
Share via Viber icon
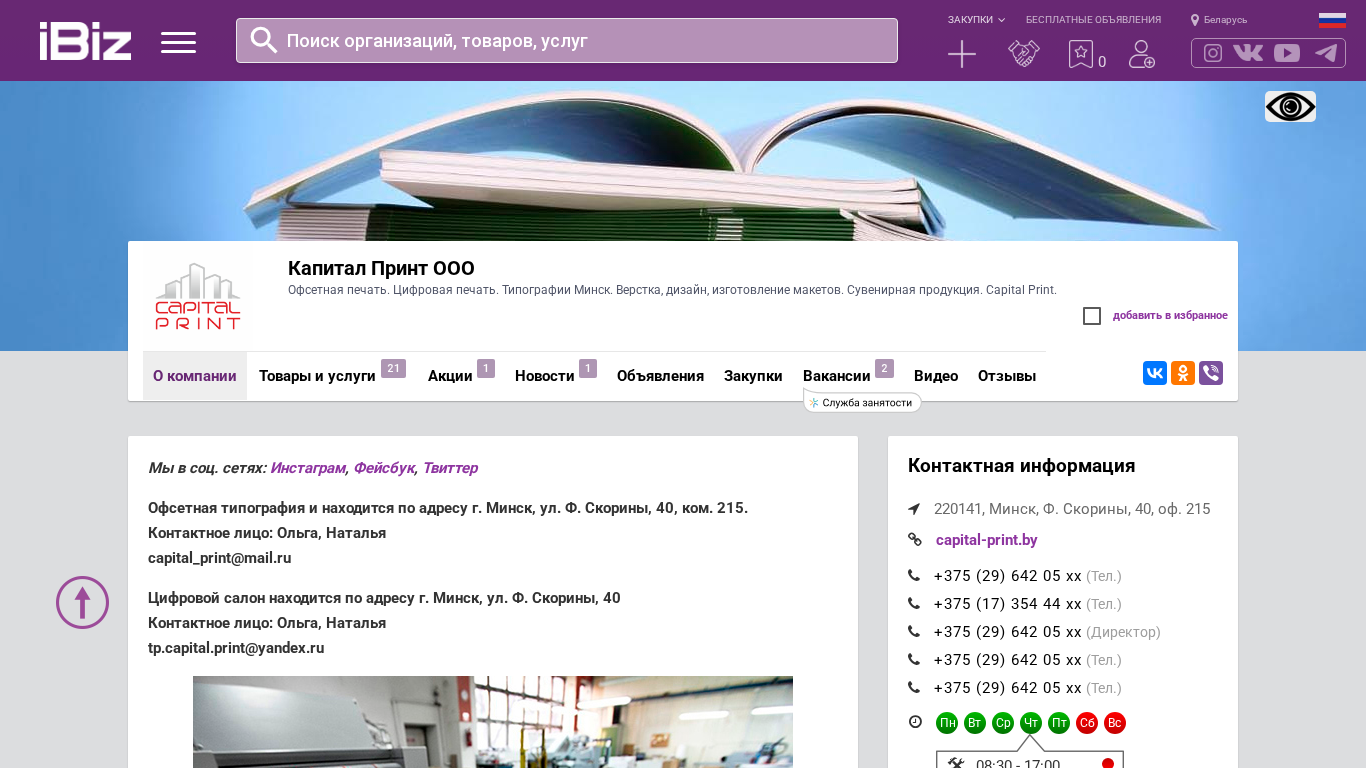1211,373
